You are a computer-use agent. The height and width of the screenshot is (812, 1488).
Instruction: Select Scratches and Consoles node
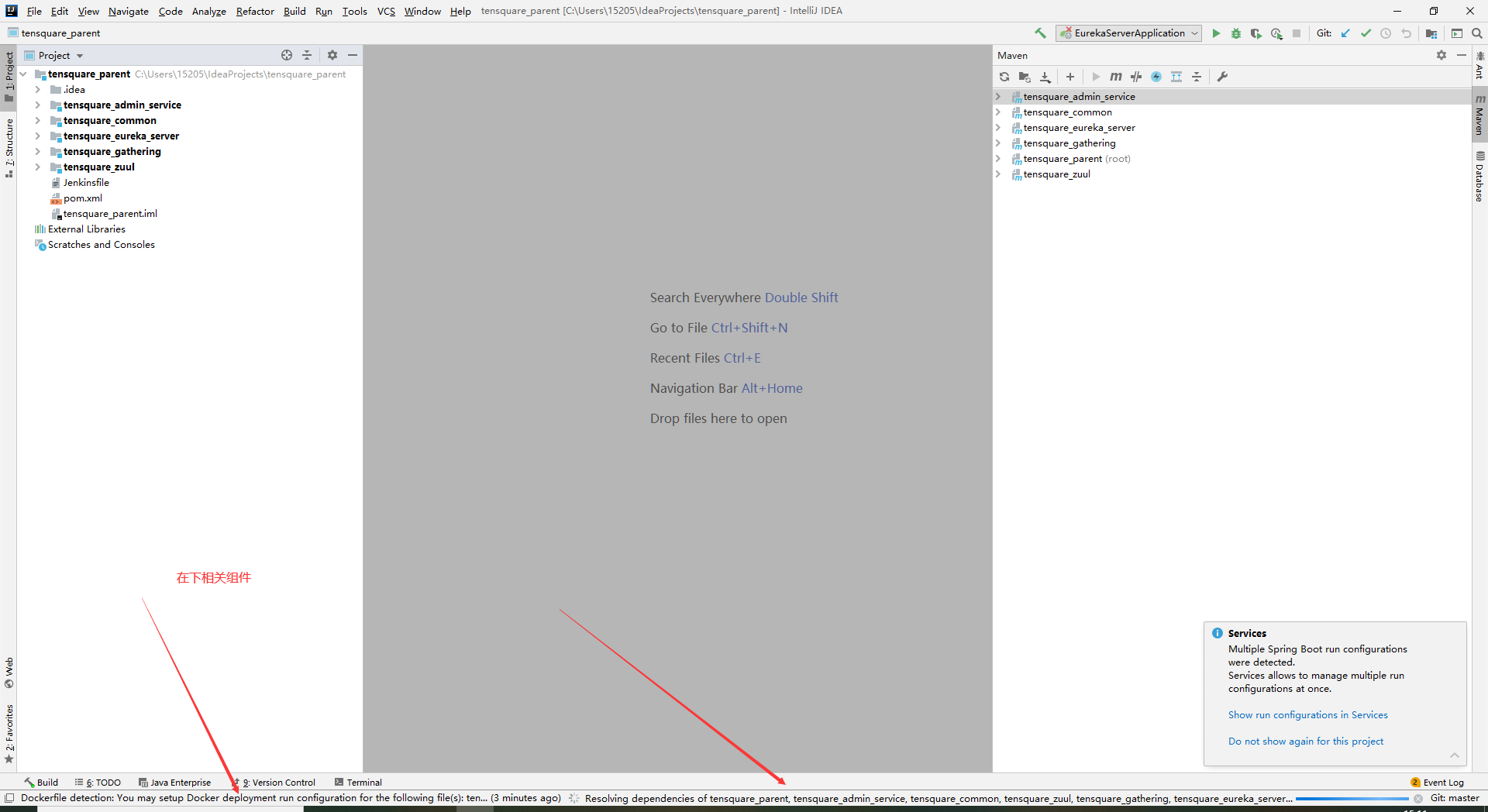pyautogui.click(x=101, y=245)
